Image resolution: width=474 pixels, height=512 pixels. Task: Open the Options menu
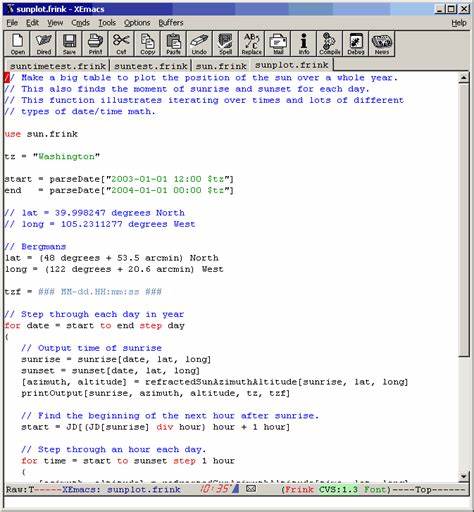[x=137, y=23]
